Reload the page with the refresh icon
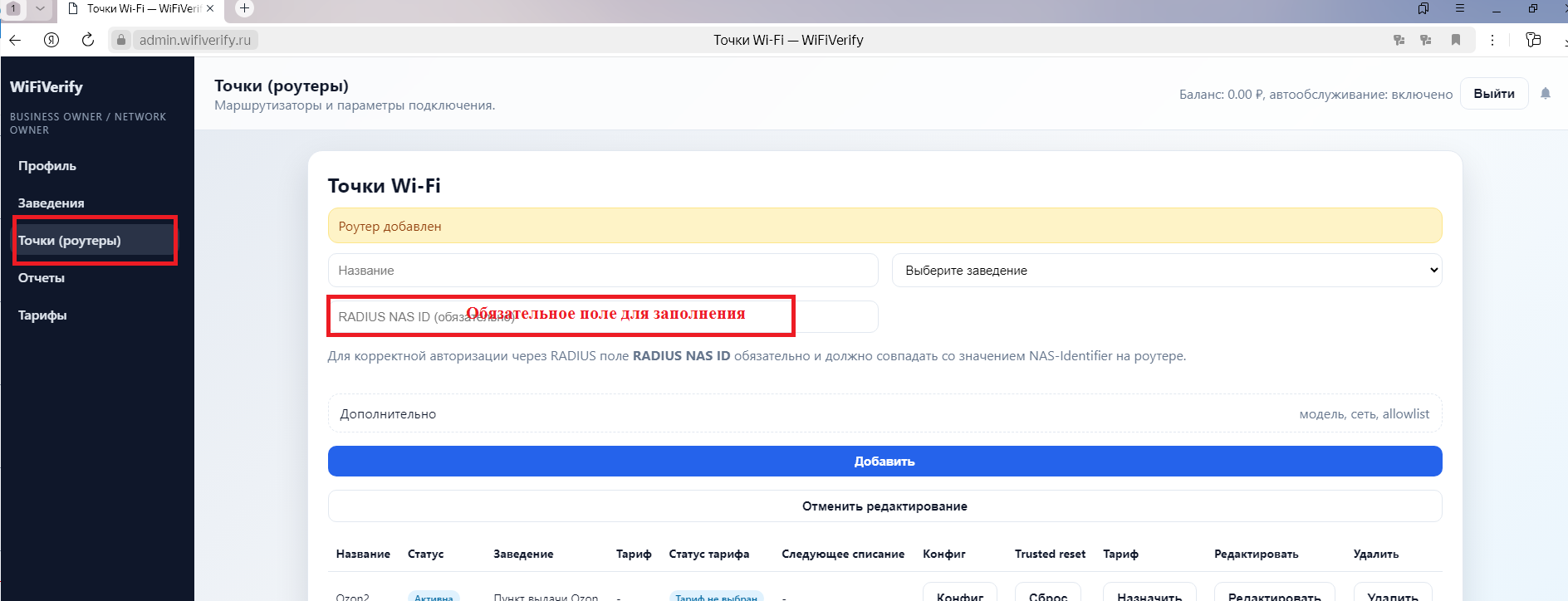1568x601 pixels. coord(88,40)
